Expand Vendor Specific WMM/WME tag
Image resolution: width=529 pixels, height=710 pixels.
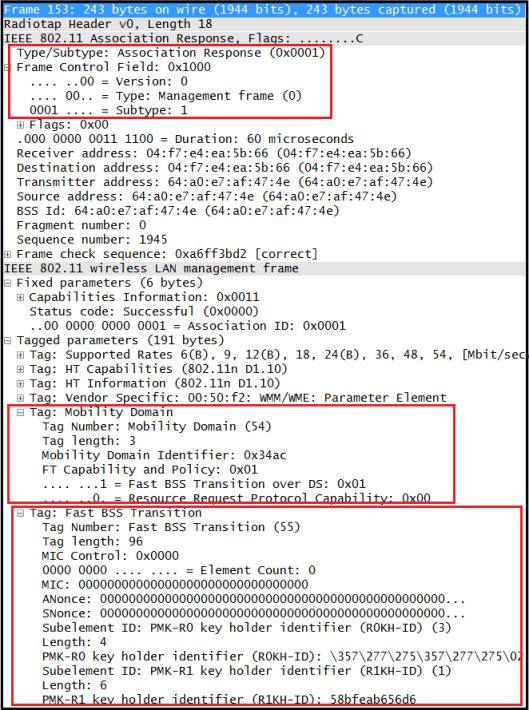[x=20, y=398]
